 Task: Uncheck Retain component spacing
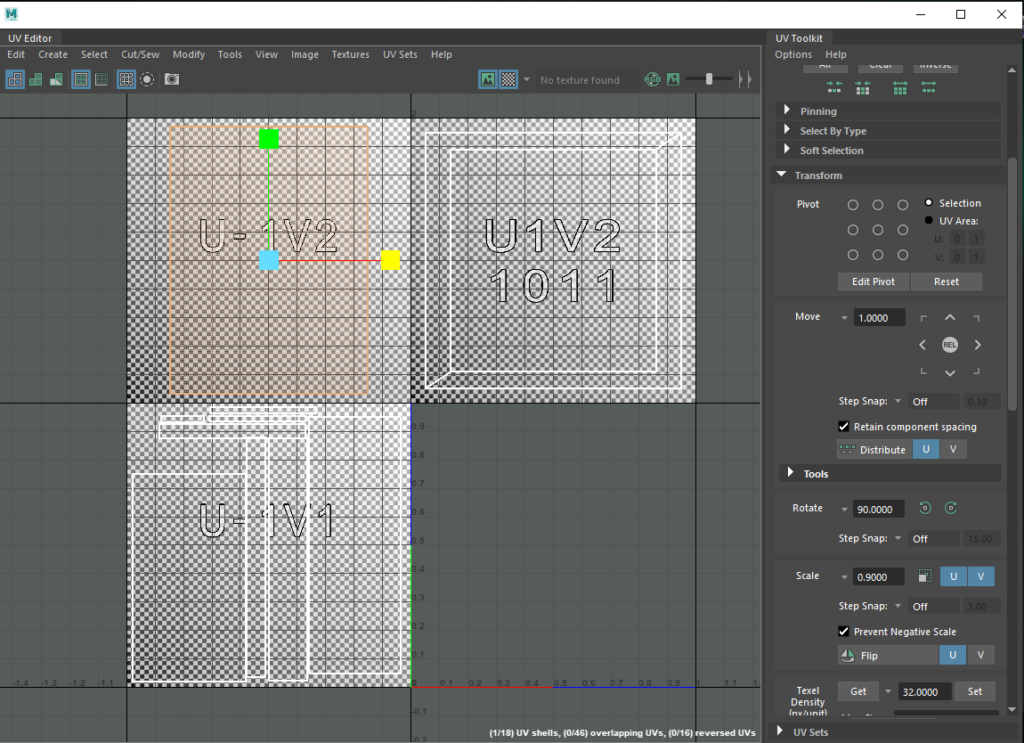(x=844, y=426)
